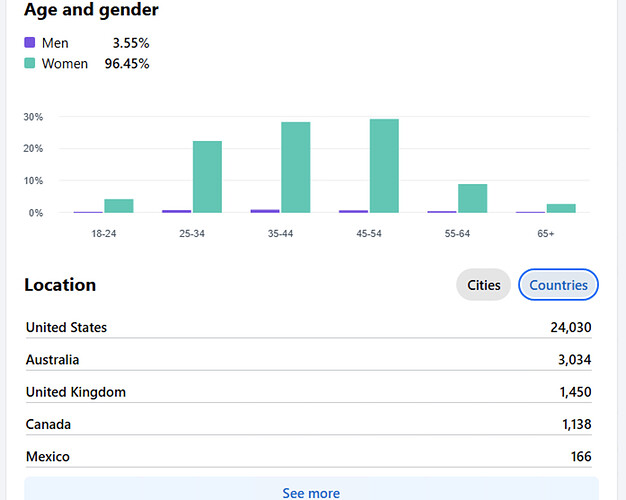Viewport: 626px width, 500px height.
Task: Click the 1,138 value for Canada
Action: pos(576,425)
